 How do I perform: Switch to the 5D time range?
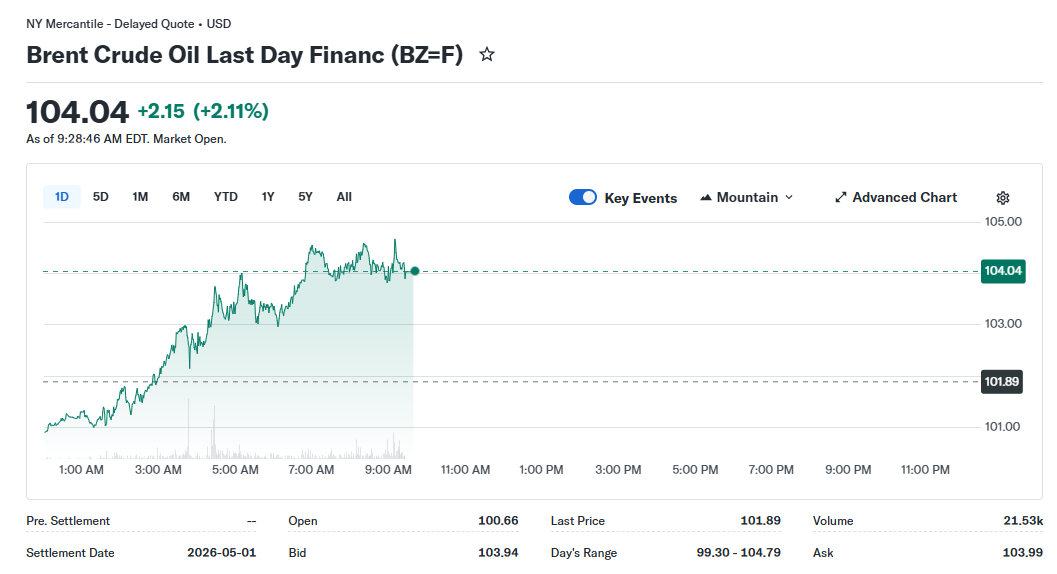coord(101,197)
